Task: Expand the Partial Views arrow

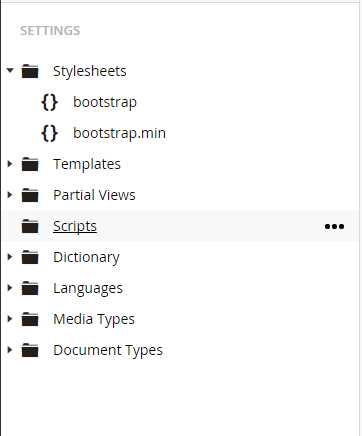Action: [10, 195]
